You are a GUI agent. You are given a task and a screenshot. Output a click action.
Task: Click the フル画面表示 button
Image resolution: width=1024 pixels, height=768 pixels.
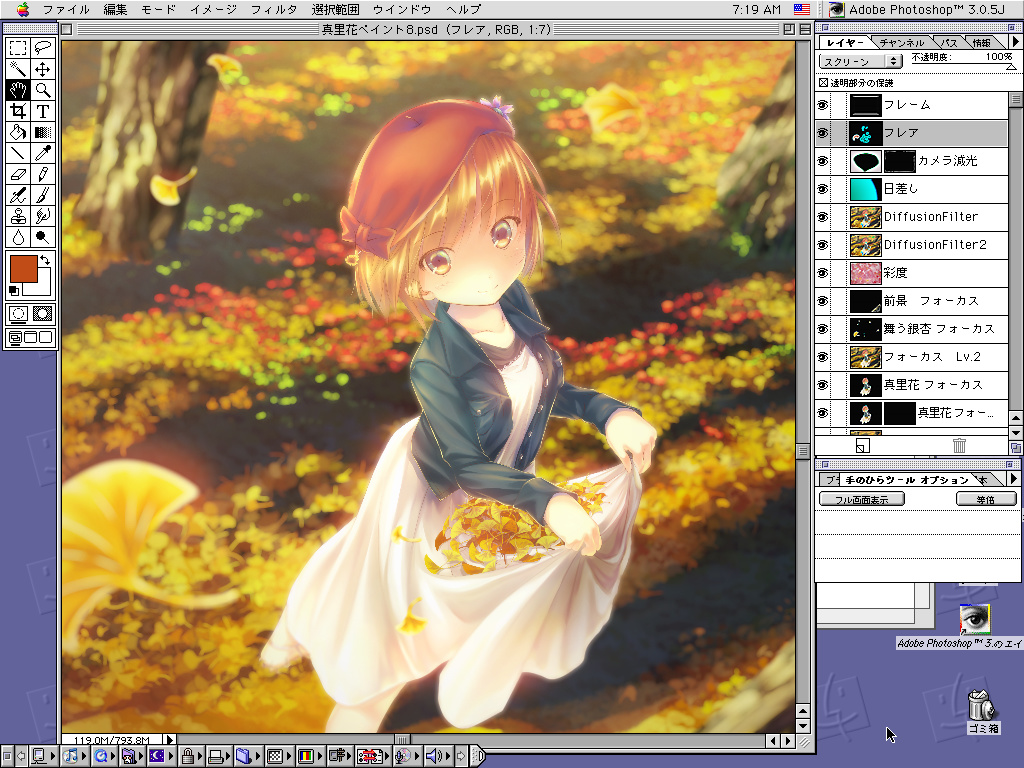(854, 499)
